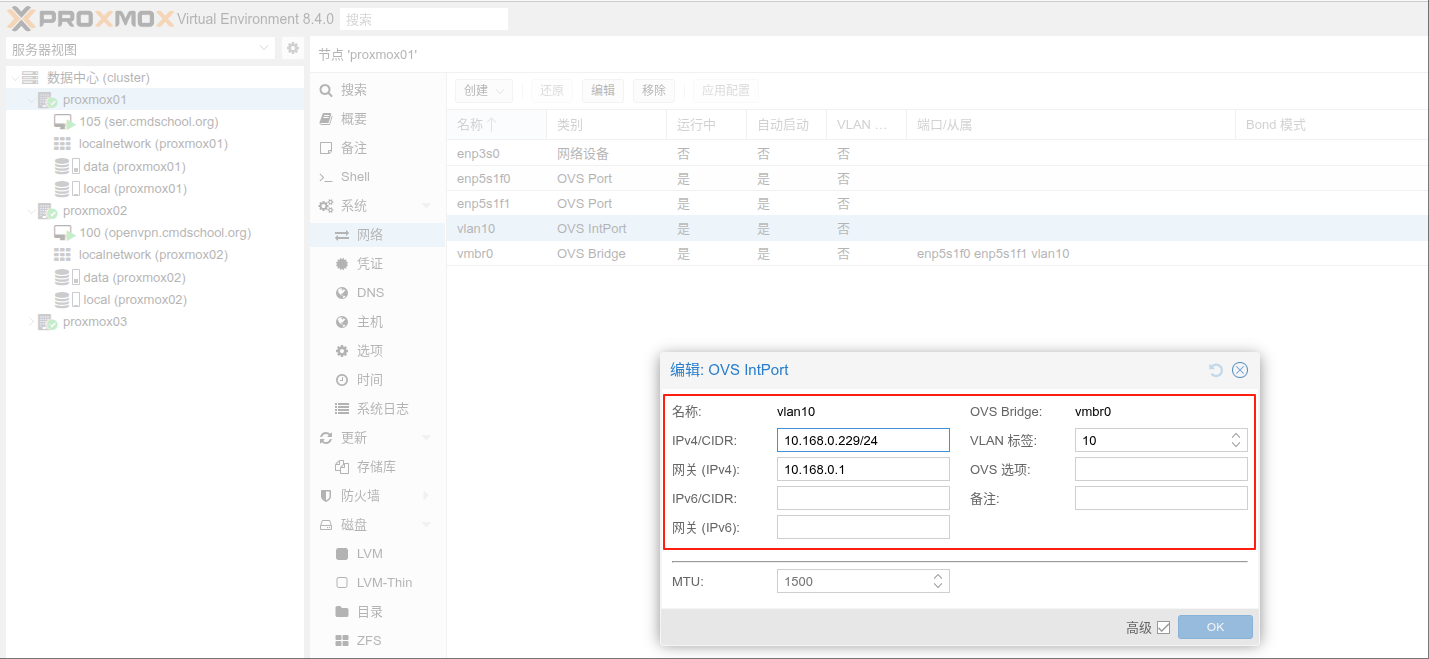Click proxmox03 node server icon
This screenshot has width=1429, height=659.
[x=47, y=322]
